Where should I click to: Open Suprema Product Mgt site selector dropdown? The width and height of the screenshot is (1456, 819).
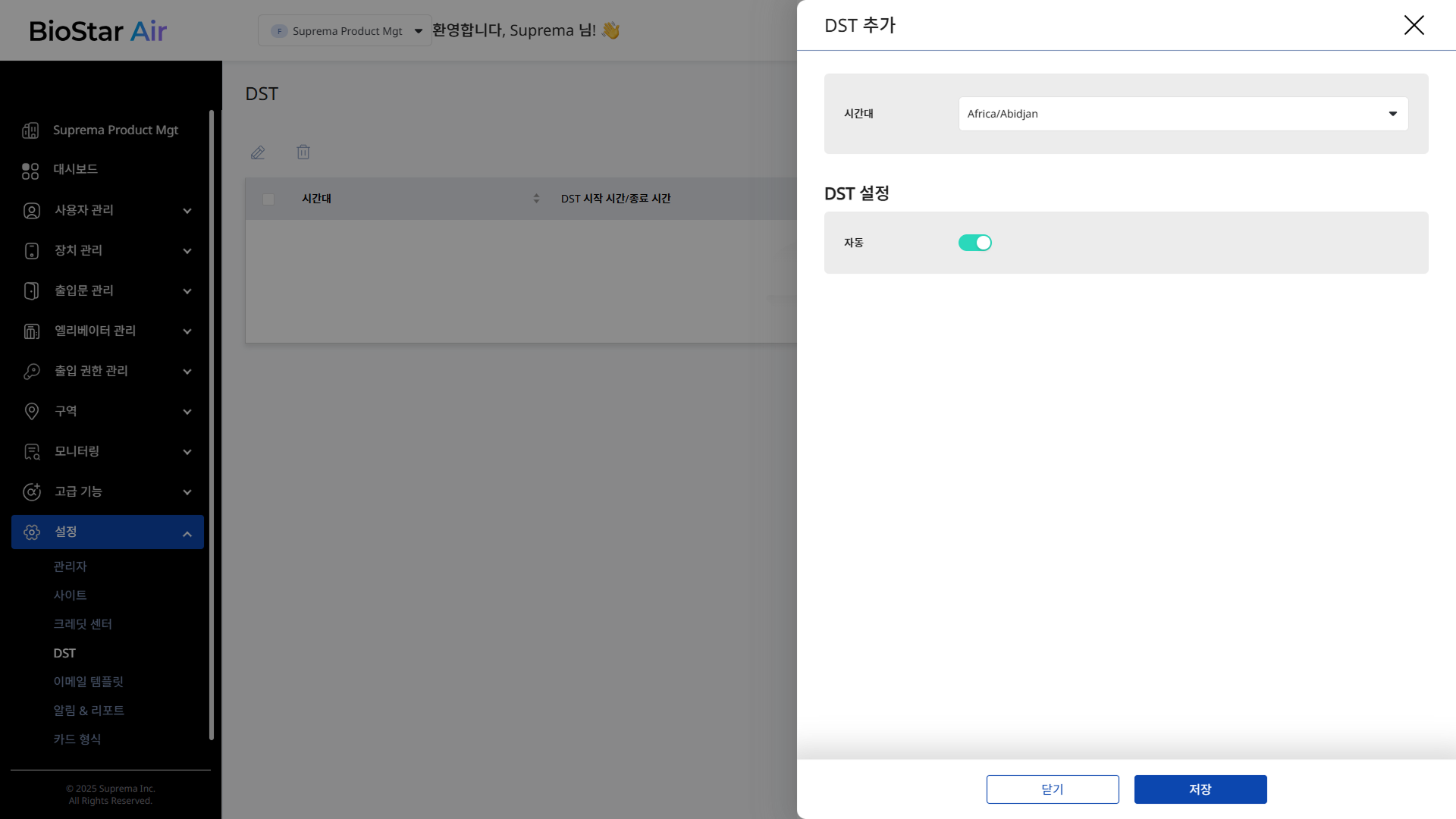[345, 31]
